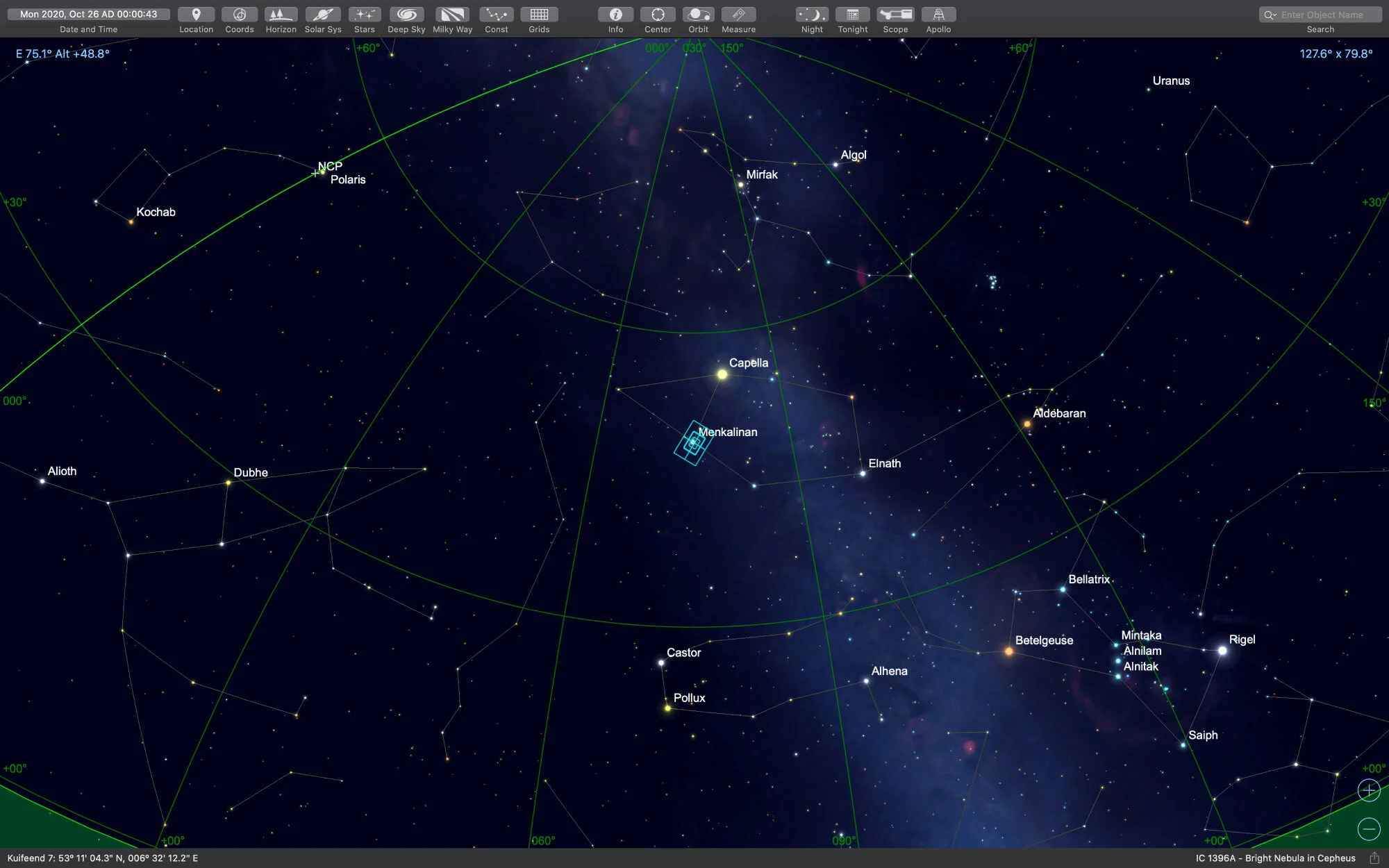1389x868 pixels.
Task: Open the Scope telescope icon
Action: 895,15
